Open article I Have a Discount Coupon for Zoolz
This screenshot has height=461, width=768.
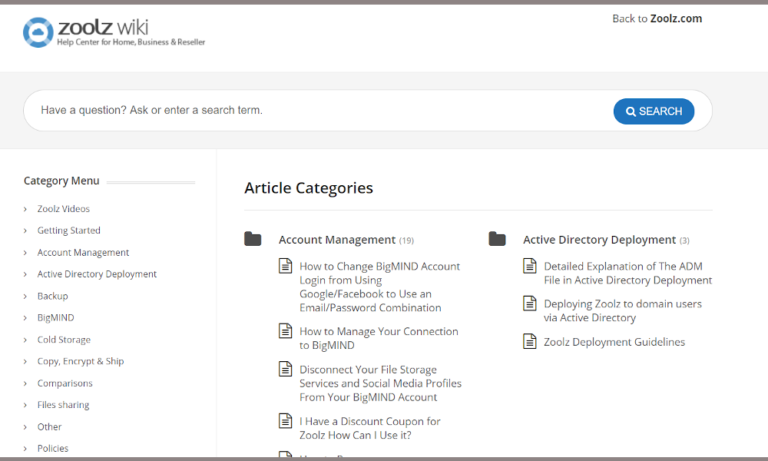click(370, 428)
